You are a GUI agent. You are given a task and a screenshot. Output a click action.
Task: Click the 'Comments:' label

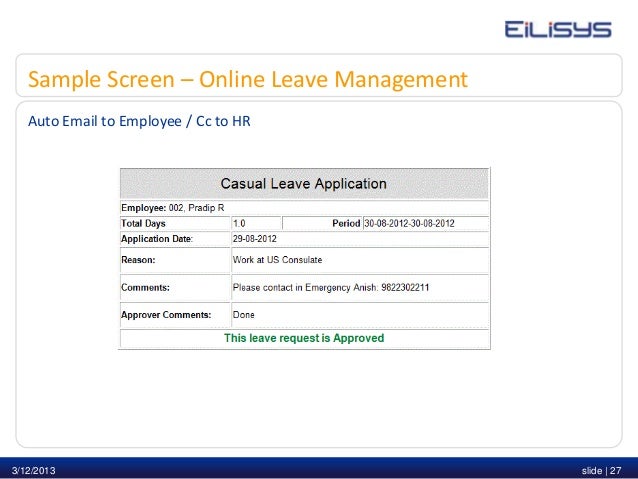pyautogui.click(x=145, y=288)
